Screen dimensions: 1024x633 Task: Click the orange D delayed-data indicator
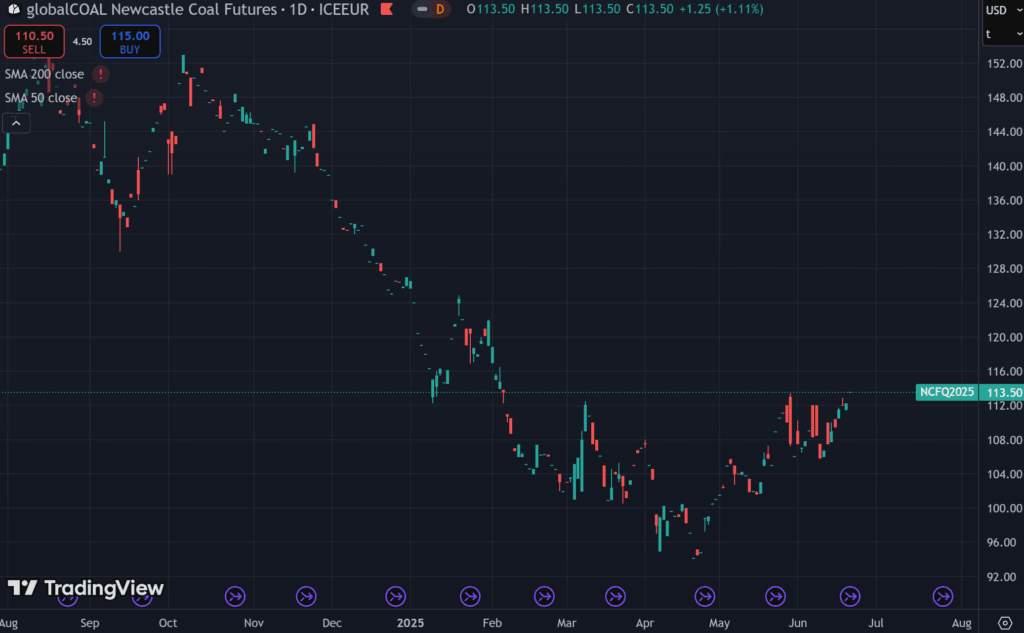coord(440,10)
